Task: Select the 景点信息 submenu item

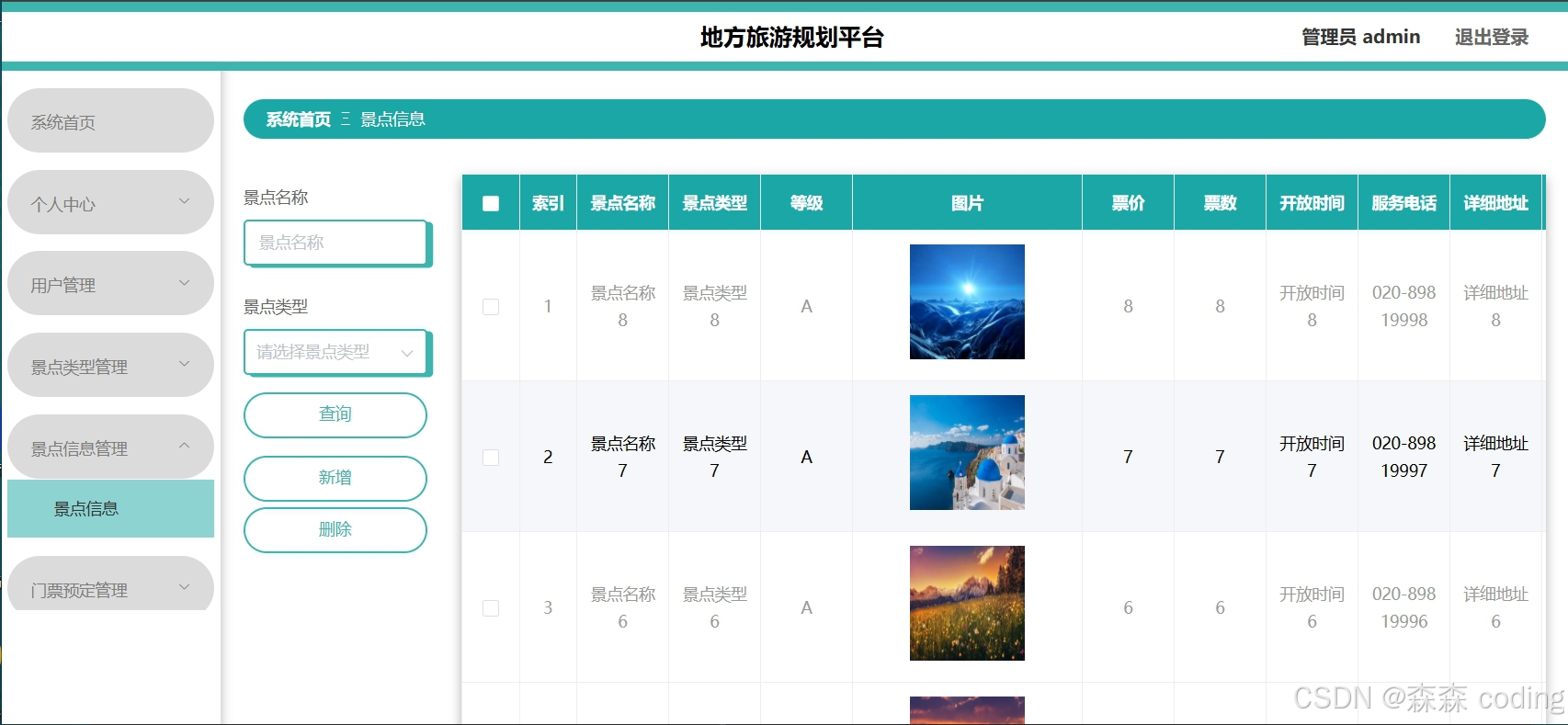Action: tap(110, 508)
